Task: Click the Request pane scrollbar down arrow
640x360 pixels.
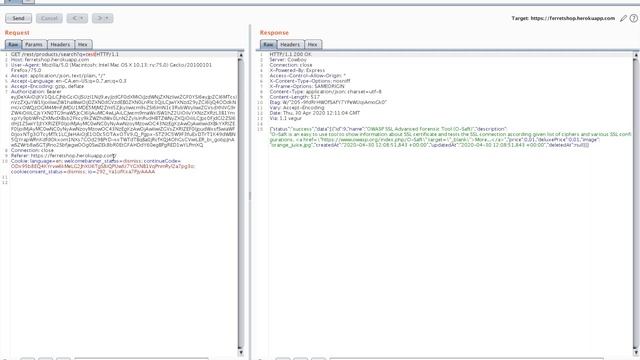Action: tap(241, 352)
